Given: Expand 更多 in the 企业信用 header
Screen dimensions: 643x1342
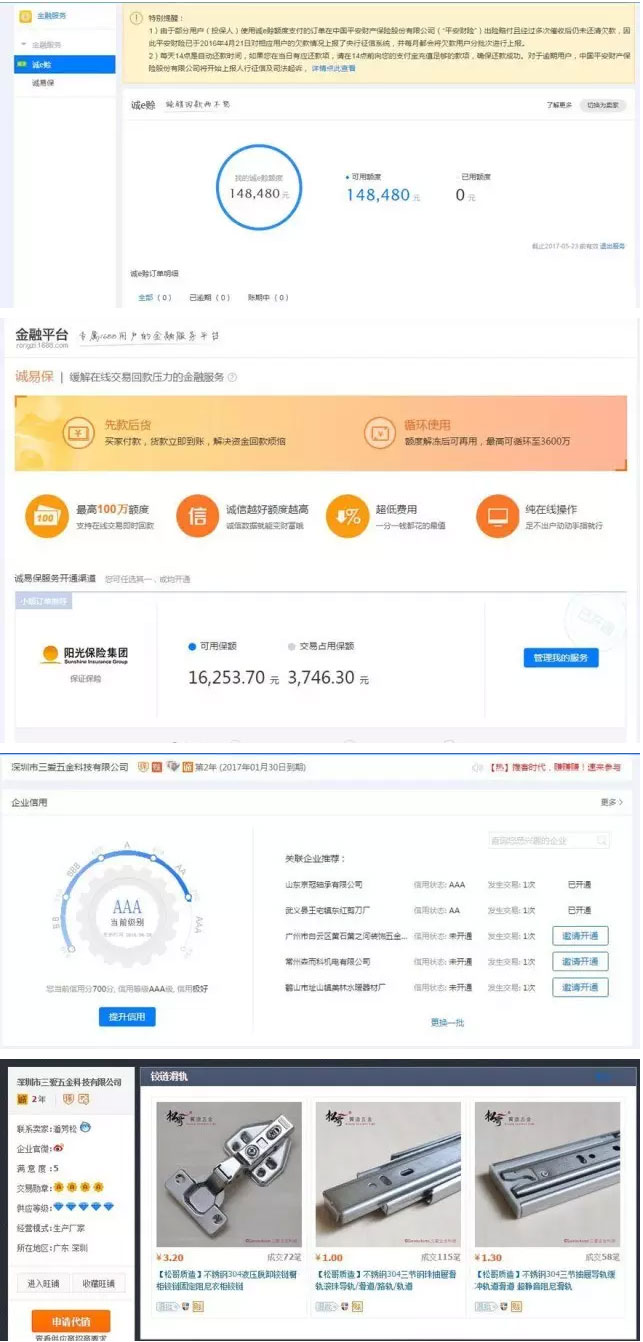Looking at the screenshot, I should [x=612, y=802].
